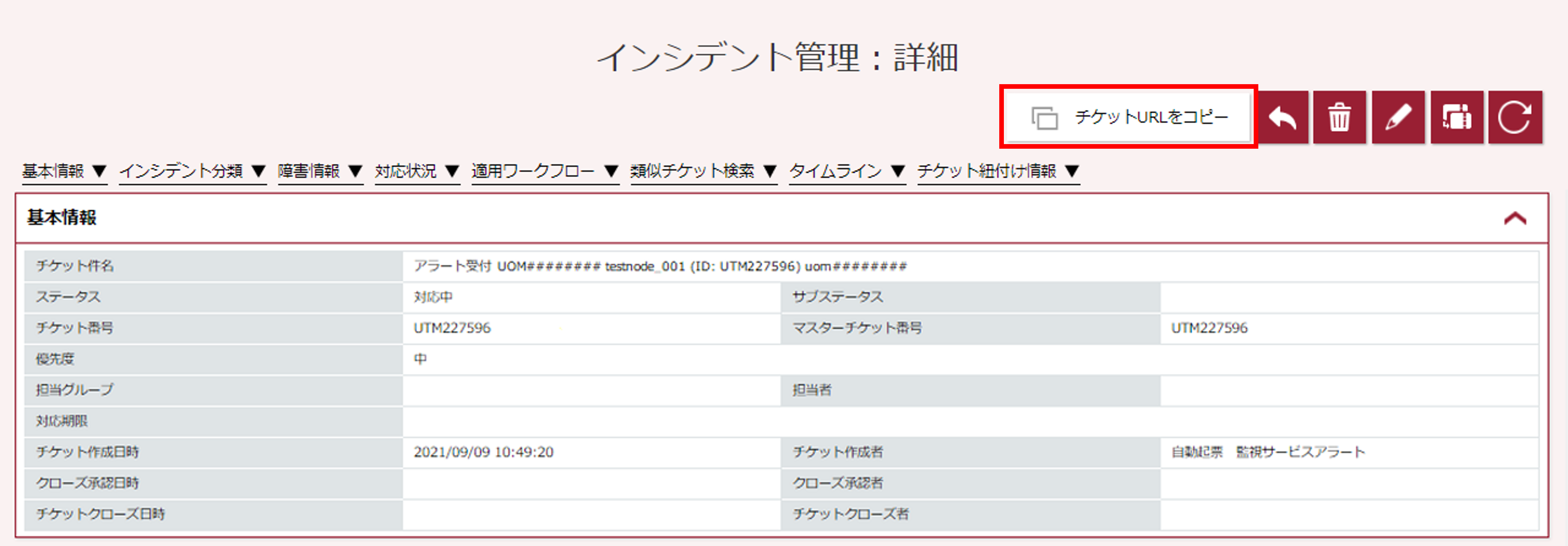Click the チケットURLをコピー button
Screen dimensions: 1568x546
pos(1128,116)
